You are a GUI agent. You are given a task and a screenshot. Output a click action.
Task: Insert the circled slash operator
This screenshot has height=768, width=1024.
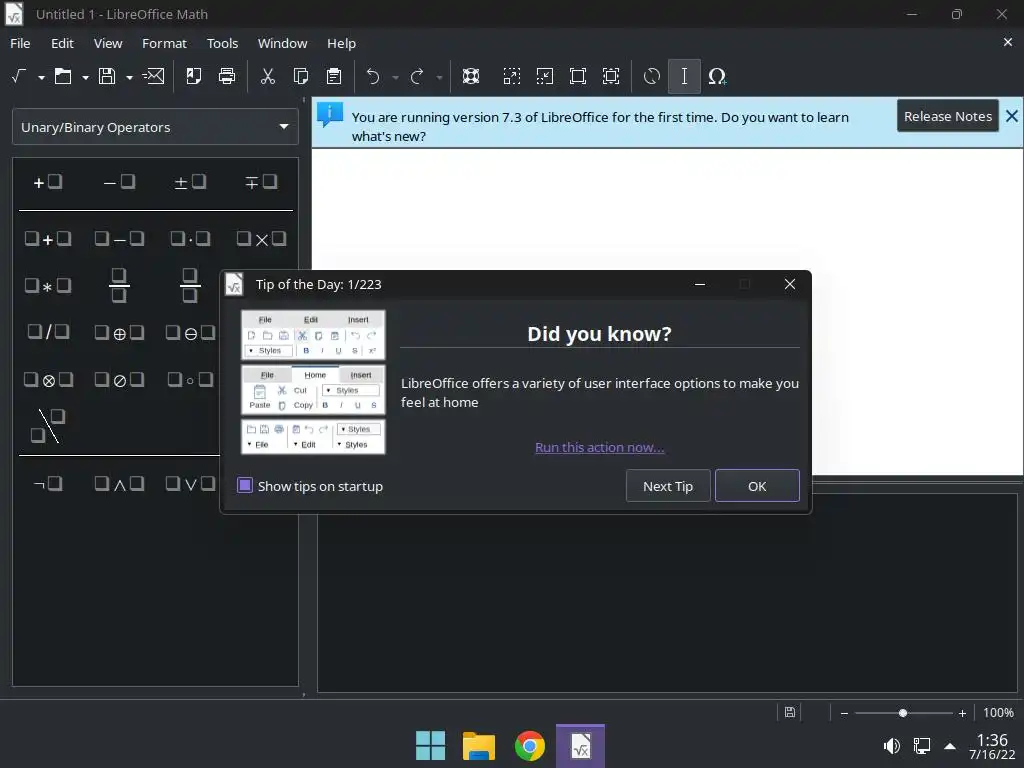point(119,380)
